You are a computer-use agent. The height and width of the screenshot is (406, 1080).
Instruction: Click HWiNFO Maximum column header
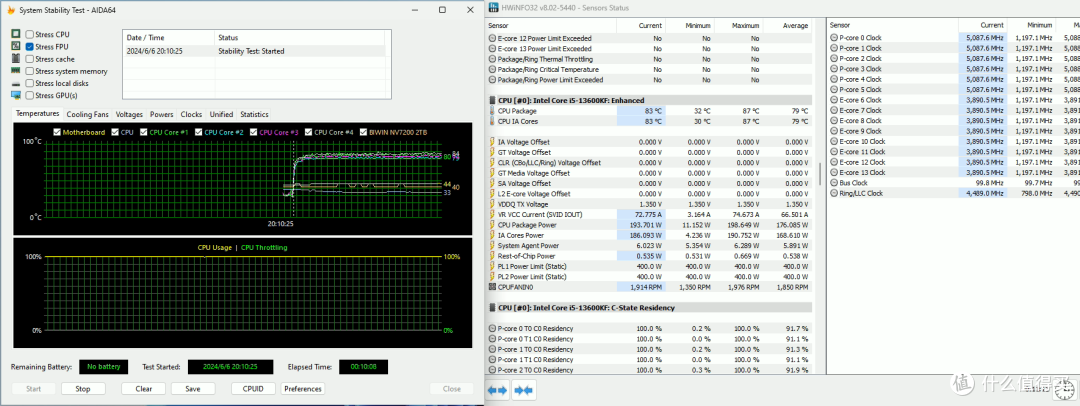point(738,26)
